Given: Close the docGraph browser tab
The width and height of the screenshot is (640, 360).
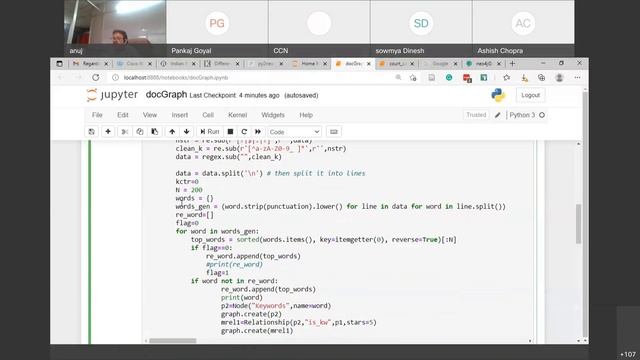Looking at the screenshot, I should [368, 64].
